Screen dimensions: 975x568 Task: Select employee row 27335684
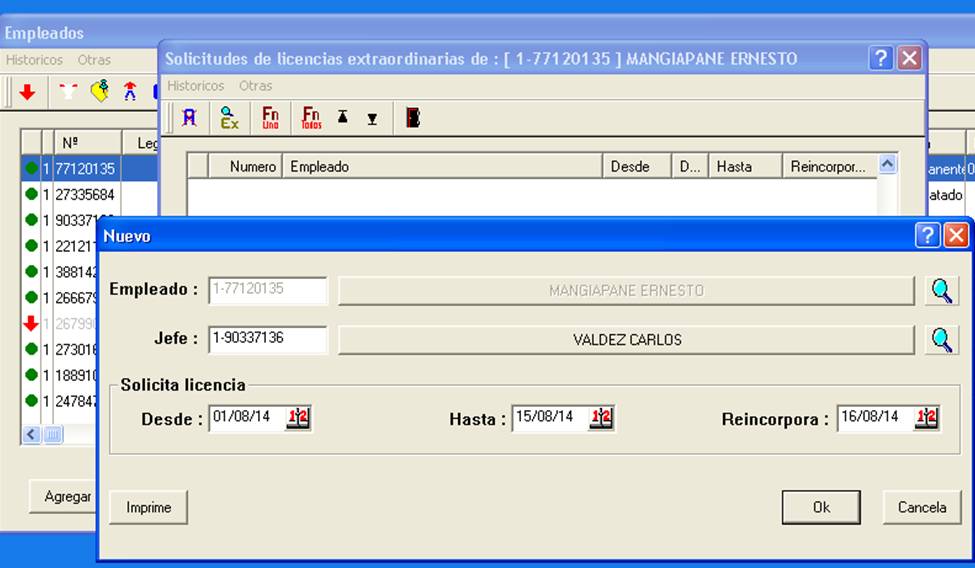(85, 195)
